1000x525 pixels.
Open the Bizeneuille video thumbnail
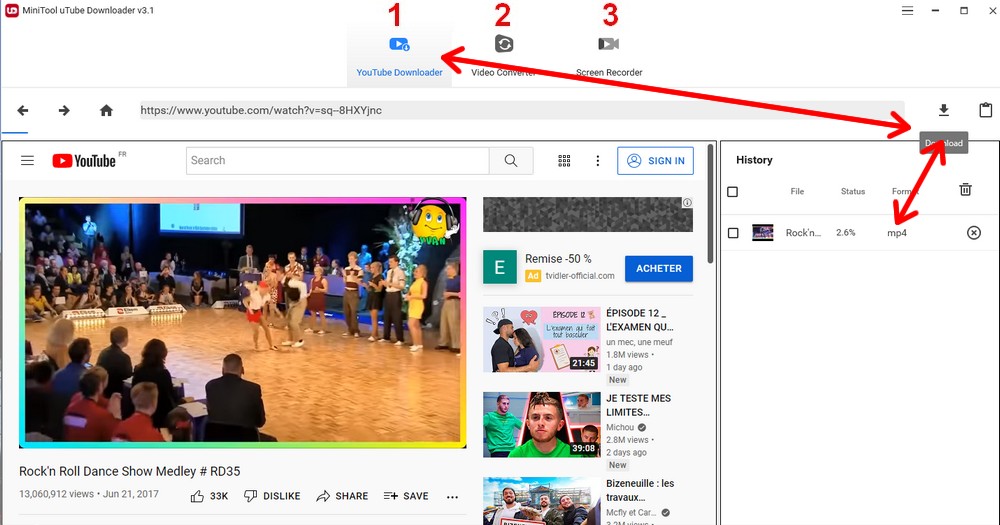[x=541, y=501]
